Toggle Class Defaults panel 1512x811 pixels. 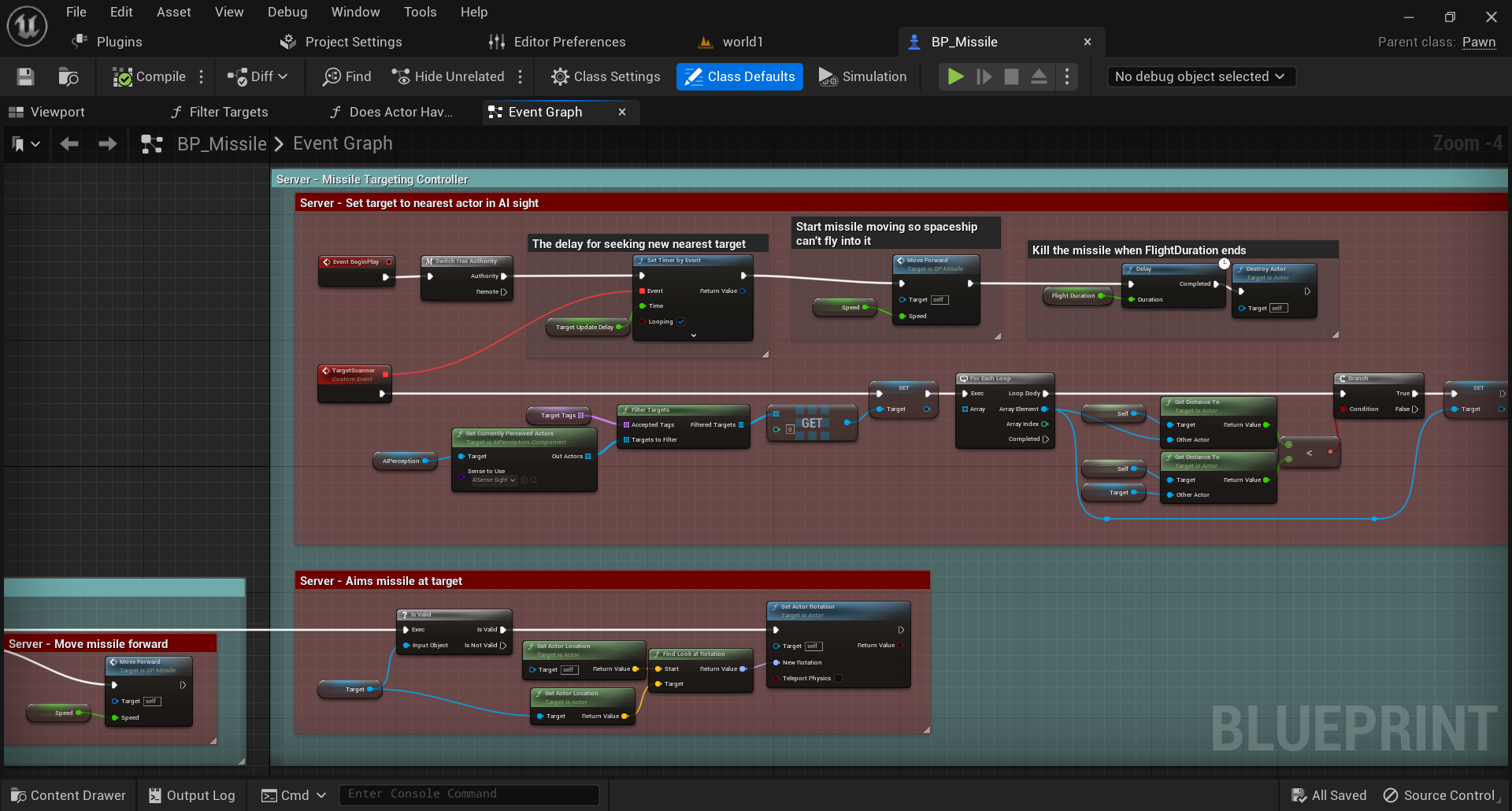point(739,76)
